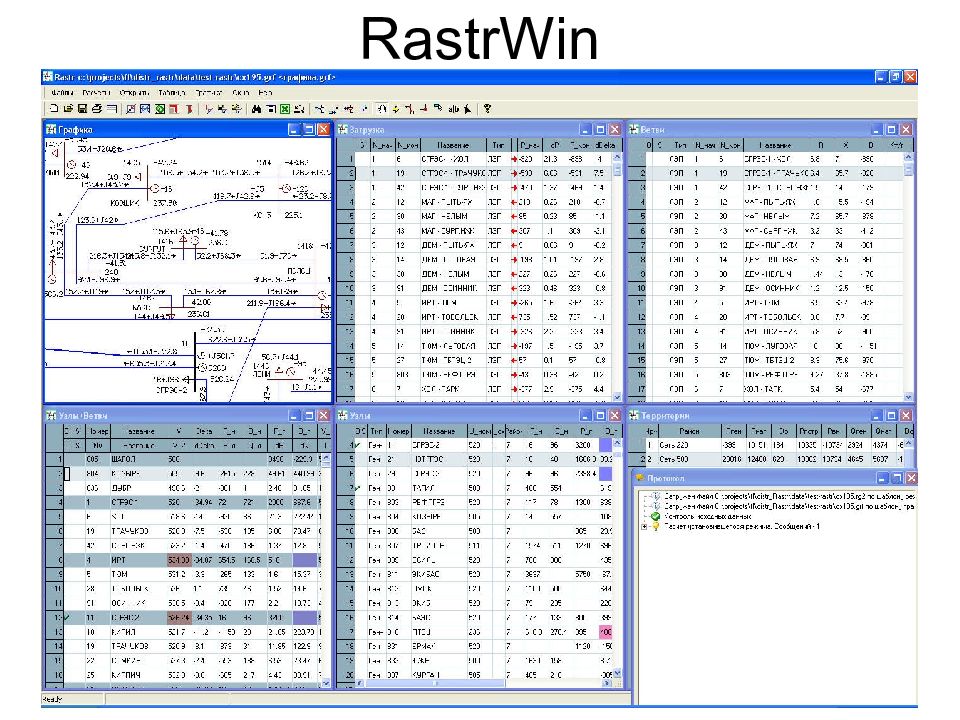The width and height of the screenshot is (960, 720).
Task: Click the toolbar icon left of the help icon
Action: point(468,109)
